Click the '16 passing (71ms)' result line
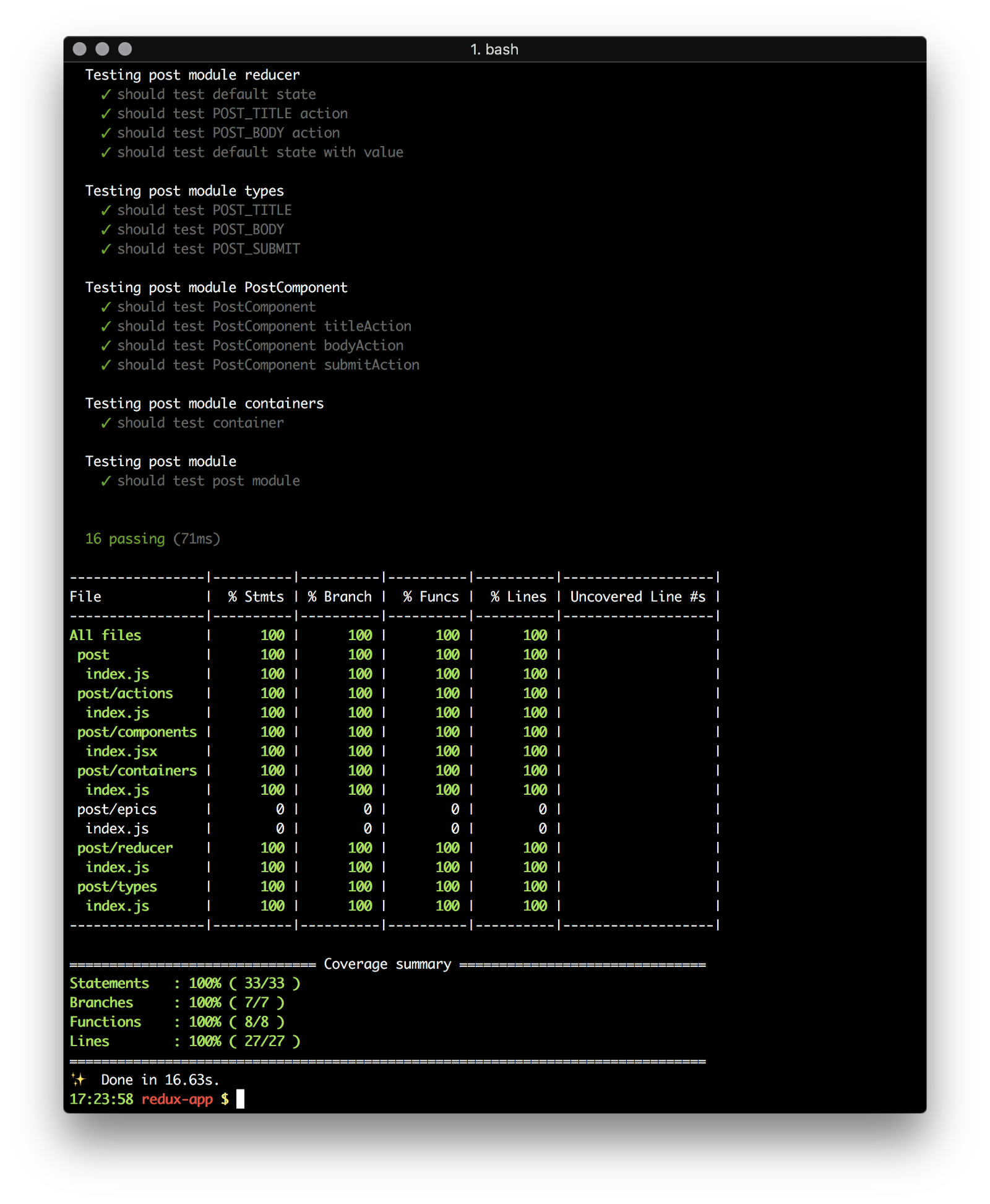 pyautogui.click(x=153, y=539)
